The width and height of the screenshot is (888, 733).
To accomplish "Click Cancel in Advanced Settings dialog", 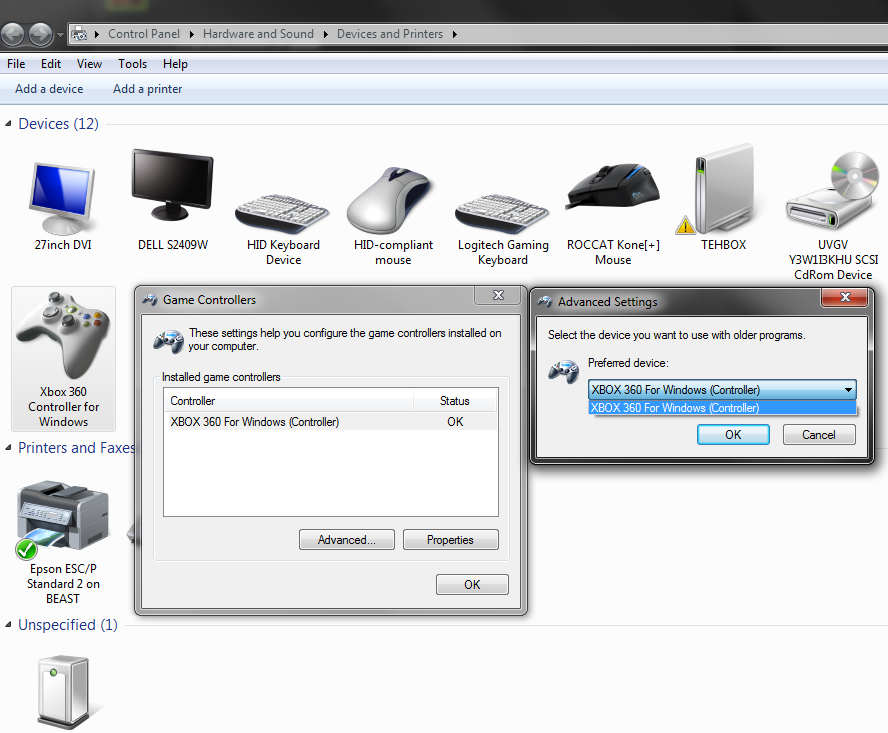I will click(818, 434).
